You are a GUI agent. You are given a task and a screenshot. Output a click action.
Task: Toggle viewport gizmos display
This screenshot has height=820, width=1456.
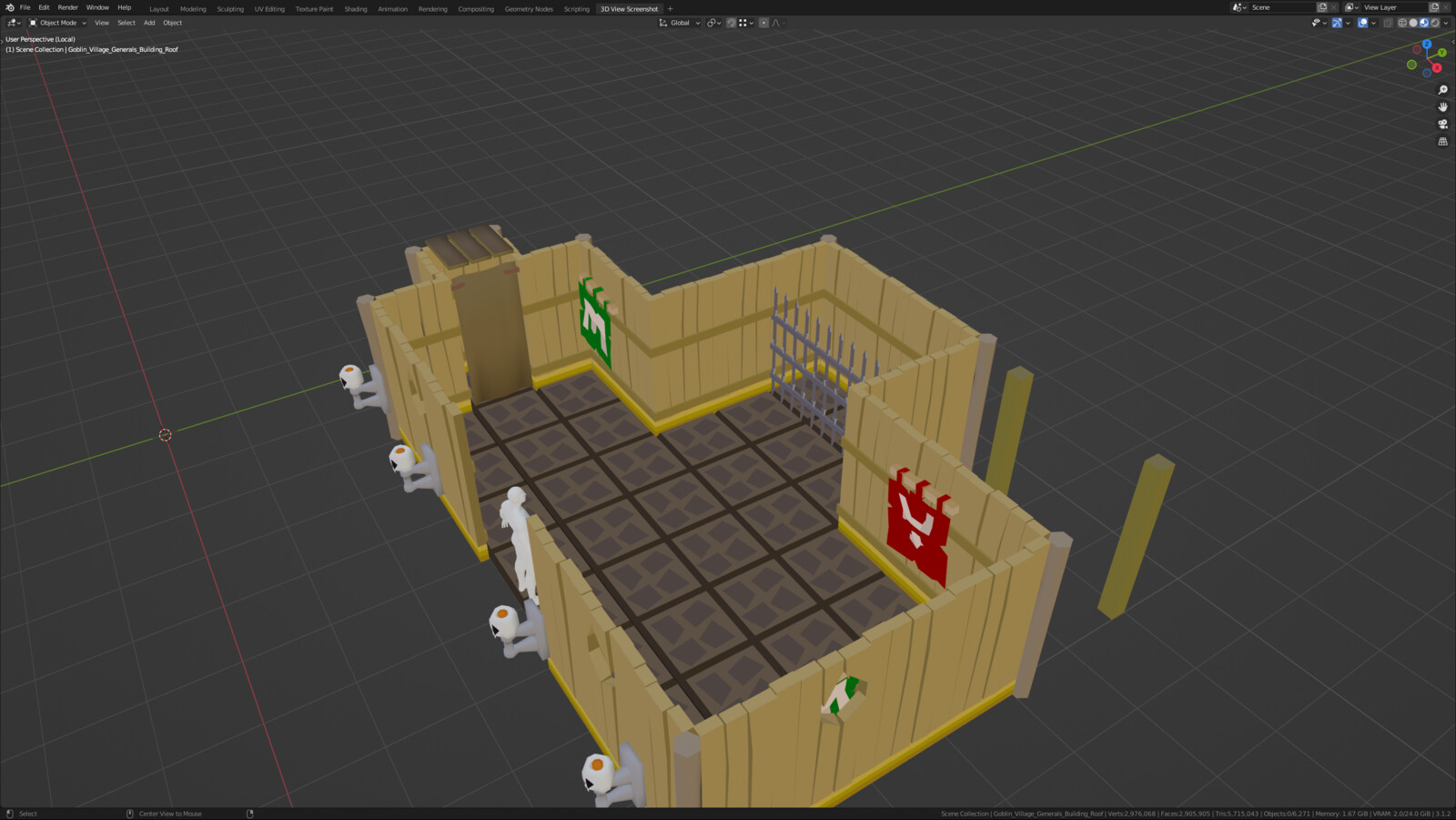[1337, 23]
